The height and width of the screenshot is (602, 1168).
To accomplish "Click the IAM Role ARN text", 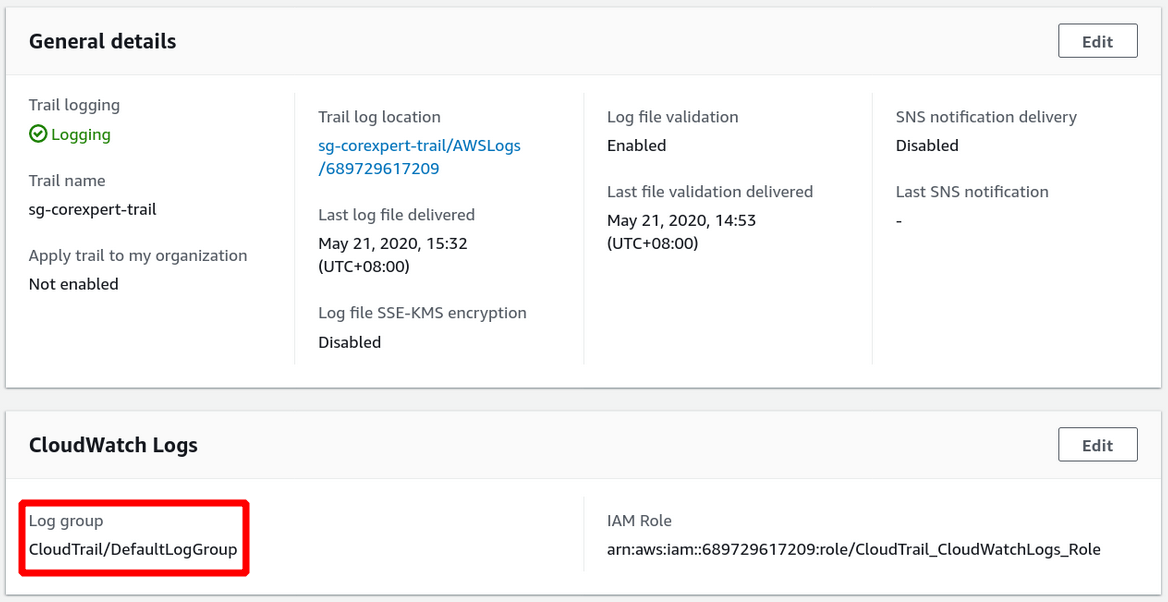I will (853, 549).
